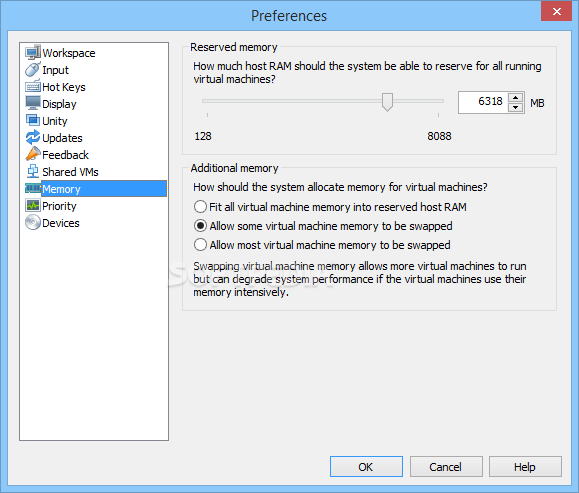Click the Priority graph icon
The width and height of the screenshot is (579, 493).
[x=33, y=205]
